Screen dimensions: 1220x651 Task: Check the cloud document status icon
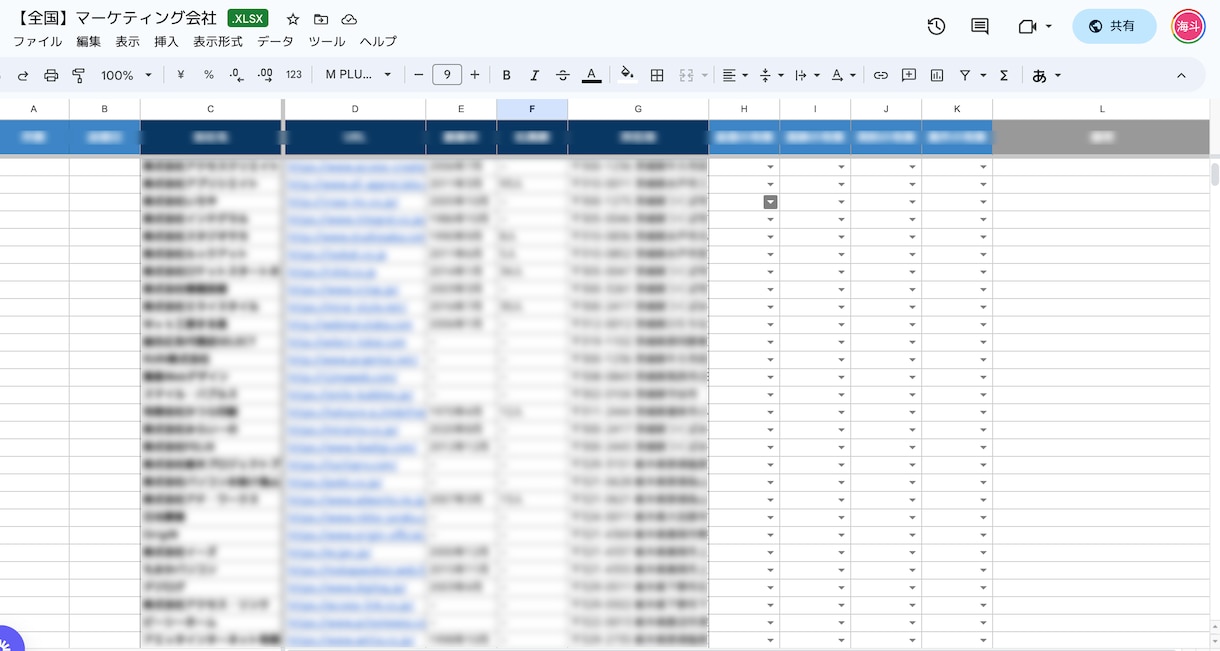point(349,20)
